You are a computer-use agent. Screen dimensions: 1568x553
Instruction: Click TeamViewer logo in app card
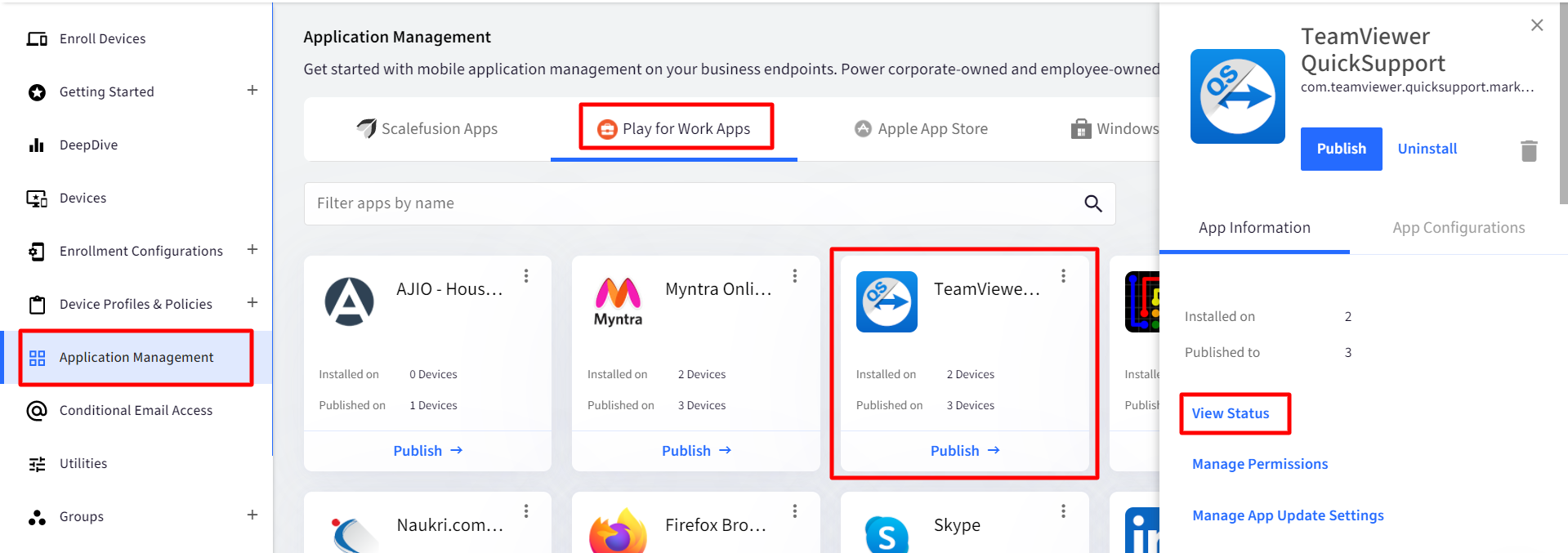pyautogui.click(x=887, y=301)
